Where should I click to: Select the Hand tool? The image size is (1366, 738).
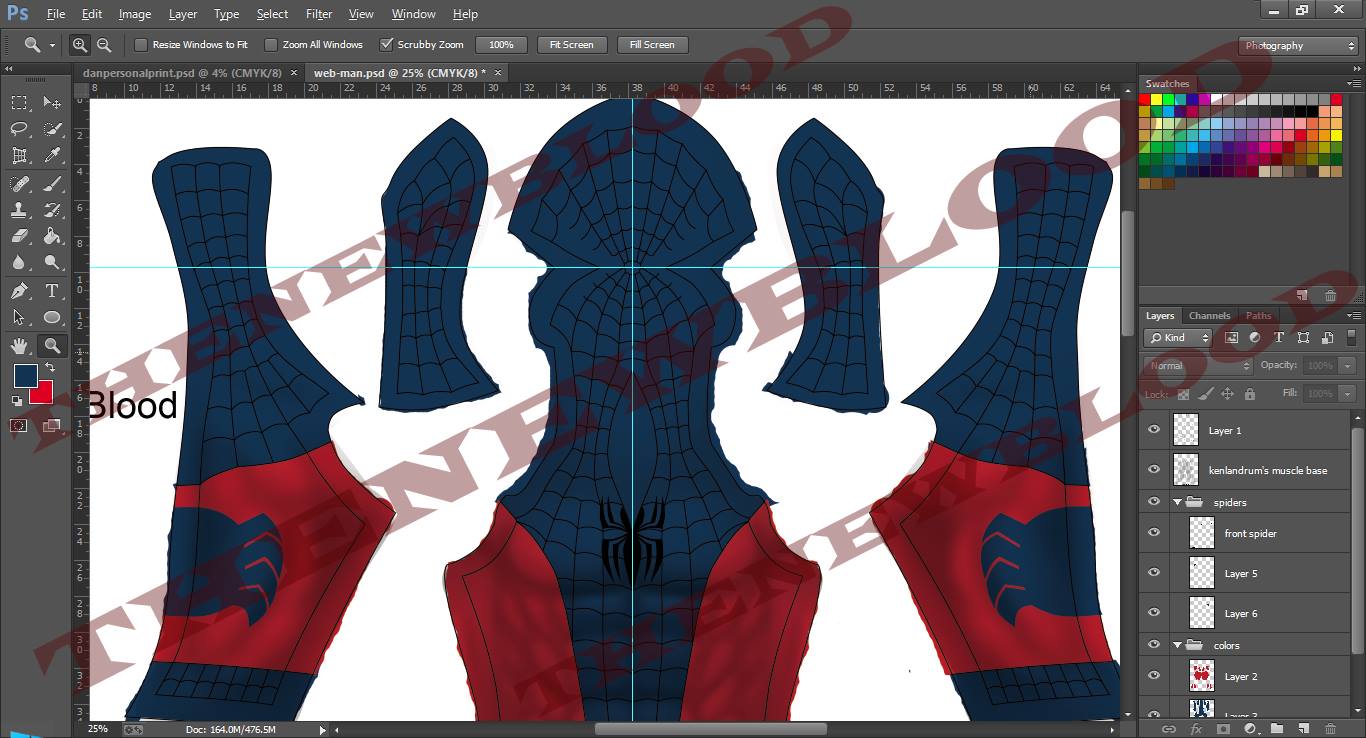click(19, 346)
